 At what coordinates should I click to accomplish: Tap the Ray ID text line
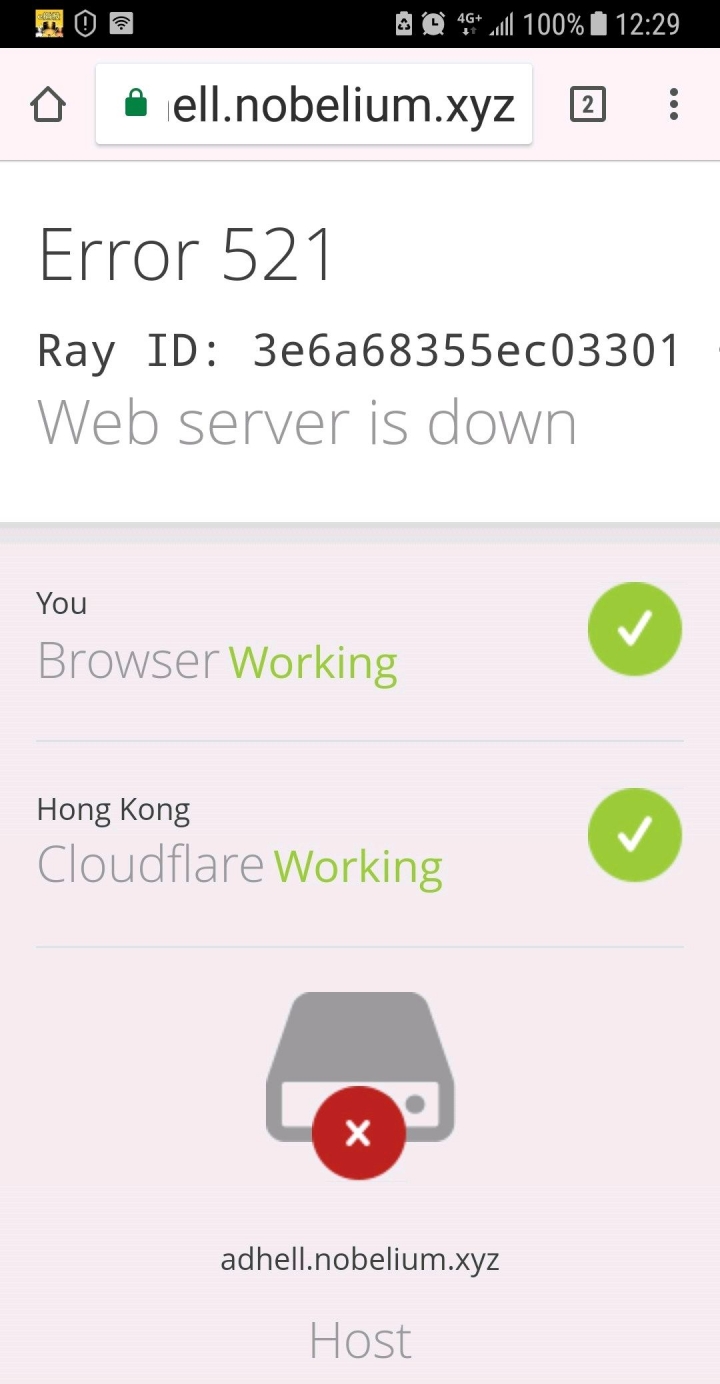pyautogui.click(x=360, y=352)
